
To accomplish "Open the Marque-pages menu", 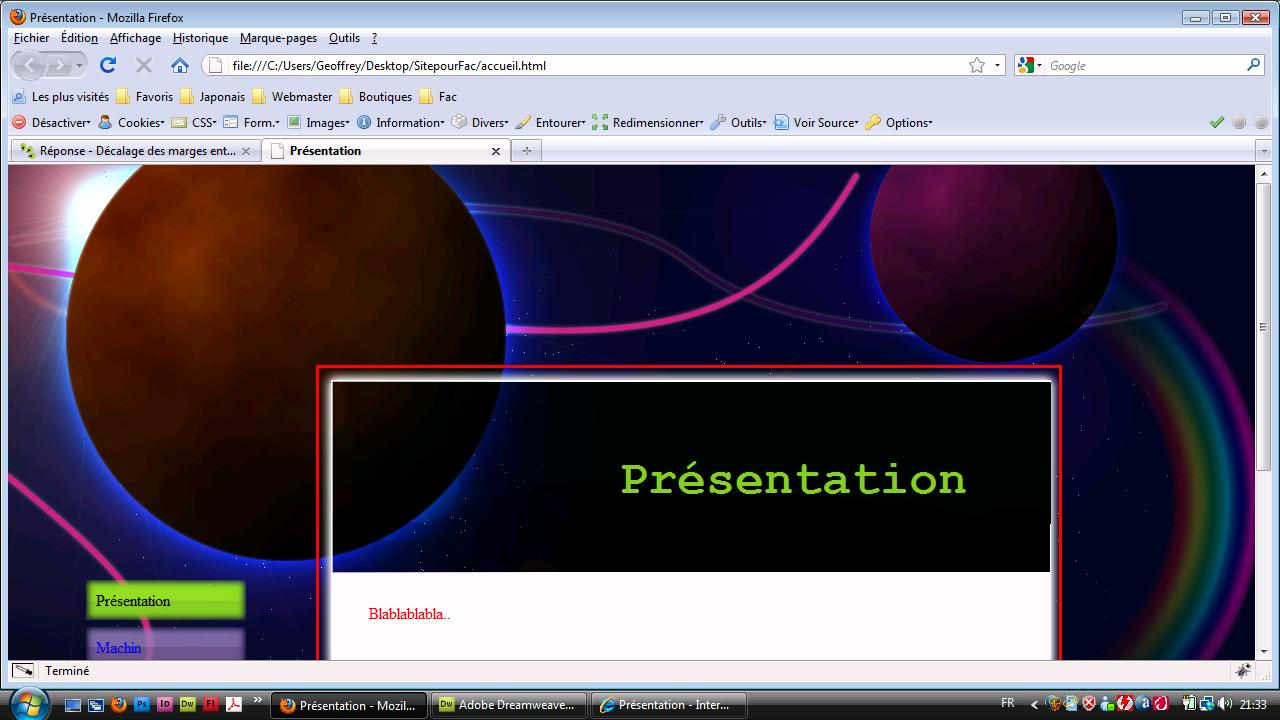I will [x=278, y=38].
